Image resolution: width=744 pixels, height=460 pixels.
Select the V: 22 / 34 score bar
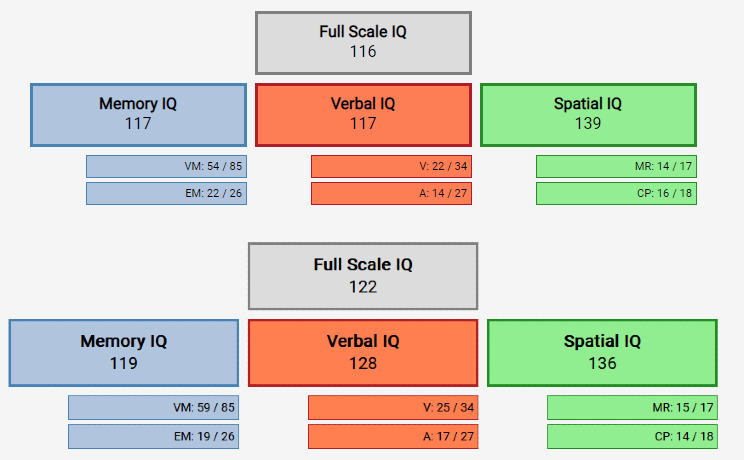pos(391,167)
